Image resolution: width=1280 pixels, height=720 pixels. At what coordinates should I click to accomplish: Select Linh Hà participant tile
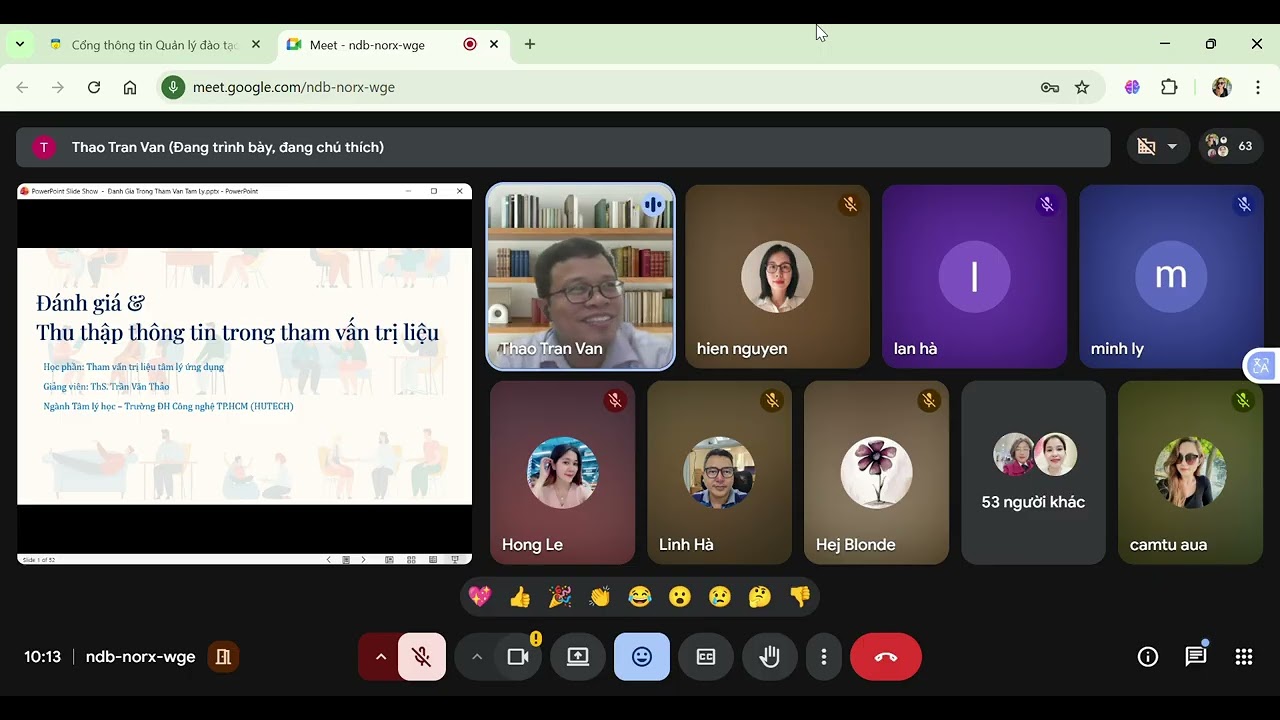tap(719, 472)
